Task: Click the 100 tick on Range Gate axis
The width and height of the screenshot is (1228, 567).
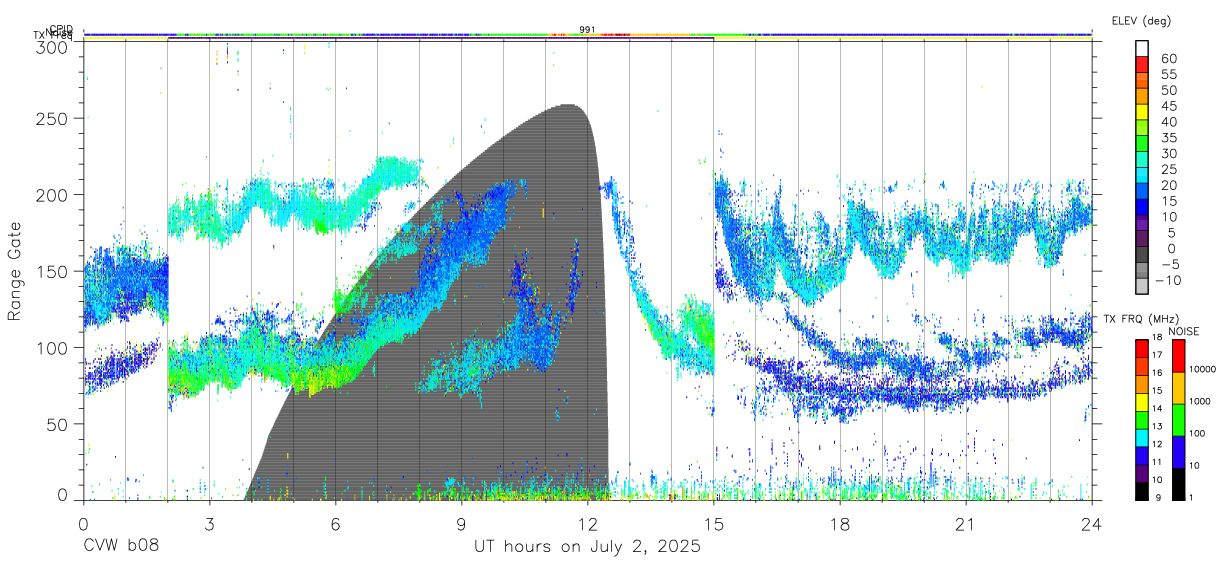Action: 50,347
